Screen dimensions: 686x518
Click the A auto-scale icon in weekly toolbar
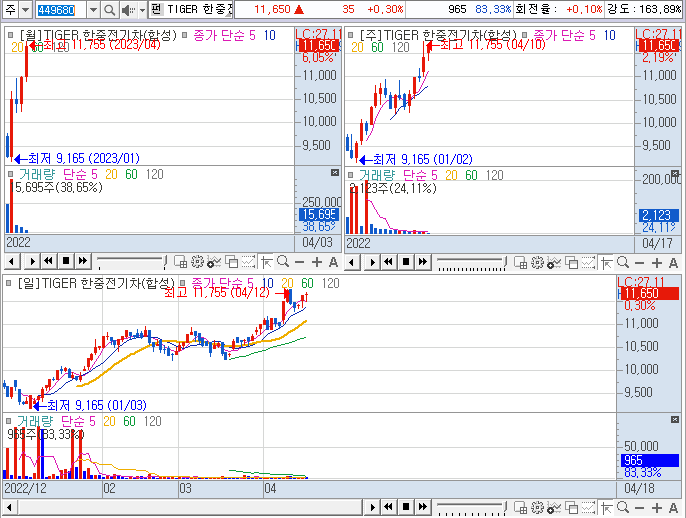click(673, 262)
